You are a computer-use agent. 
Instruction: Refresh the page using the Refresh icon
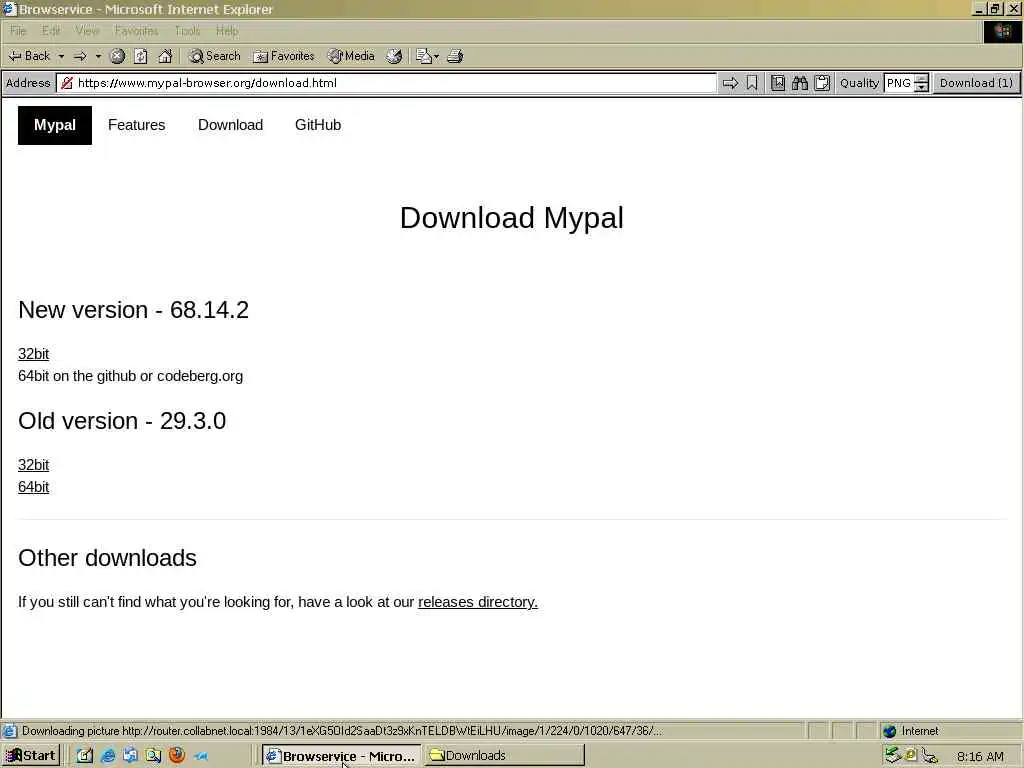click(141, 56)
